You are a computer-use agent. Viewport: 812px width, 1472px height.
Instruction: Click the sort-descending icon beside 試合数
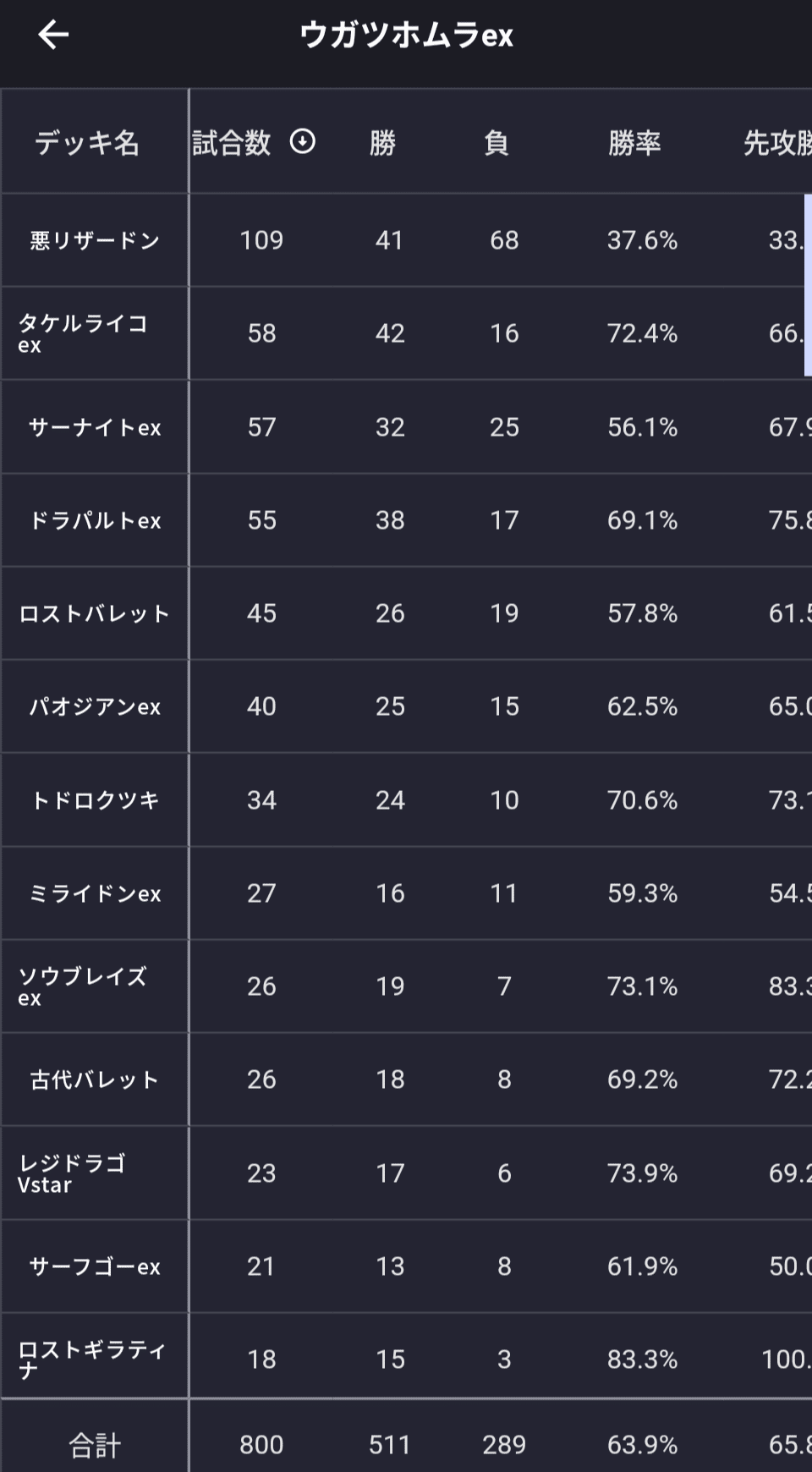[303, 141]
